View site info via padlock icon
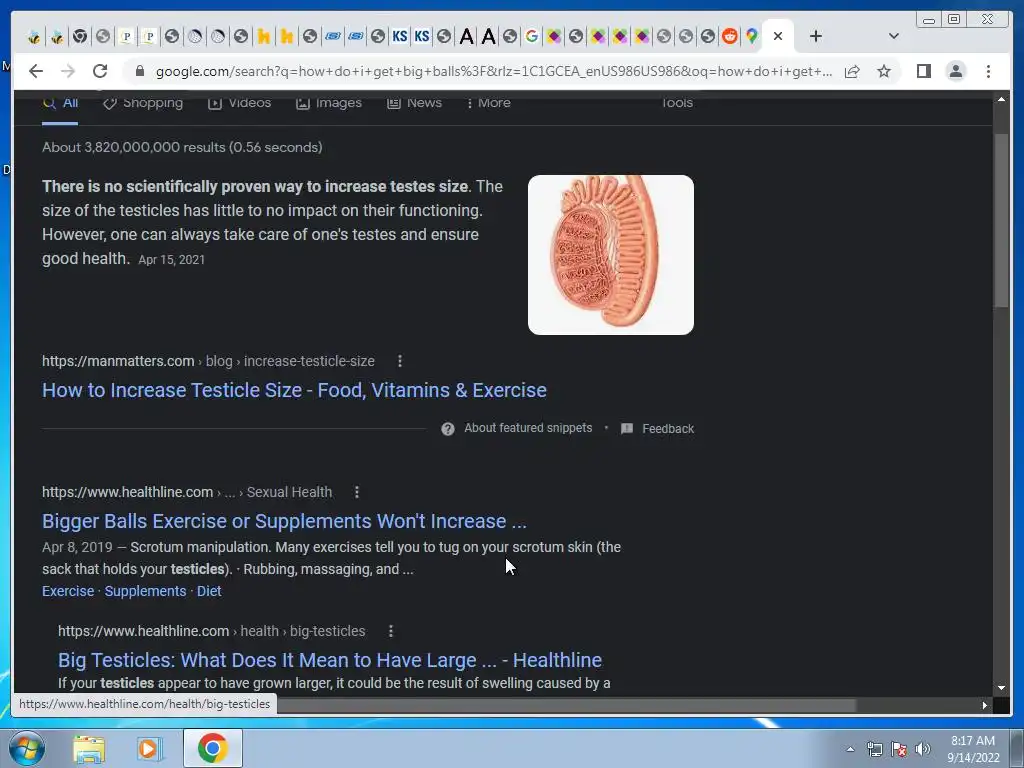 click(x=139, y=71)
